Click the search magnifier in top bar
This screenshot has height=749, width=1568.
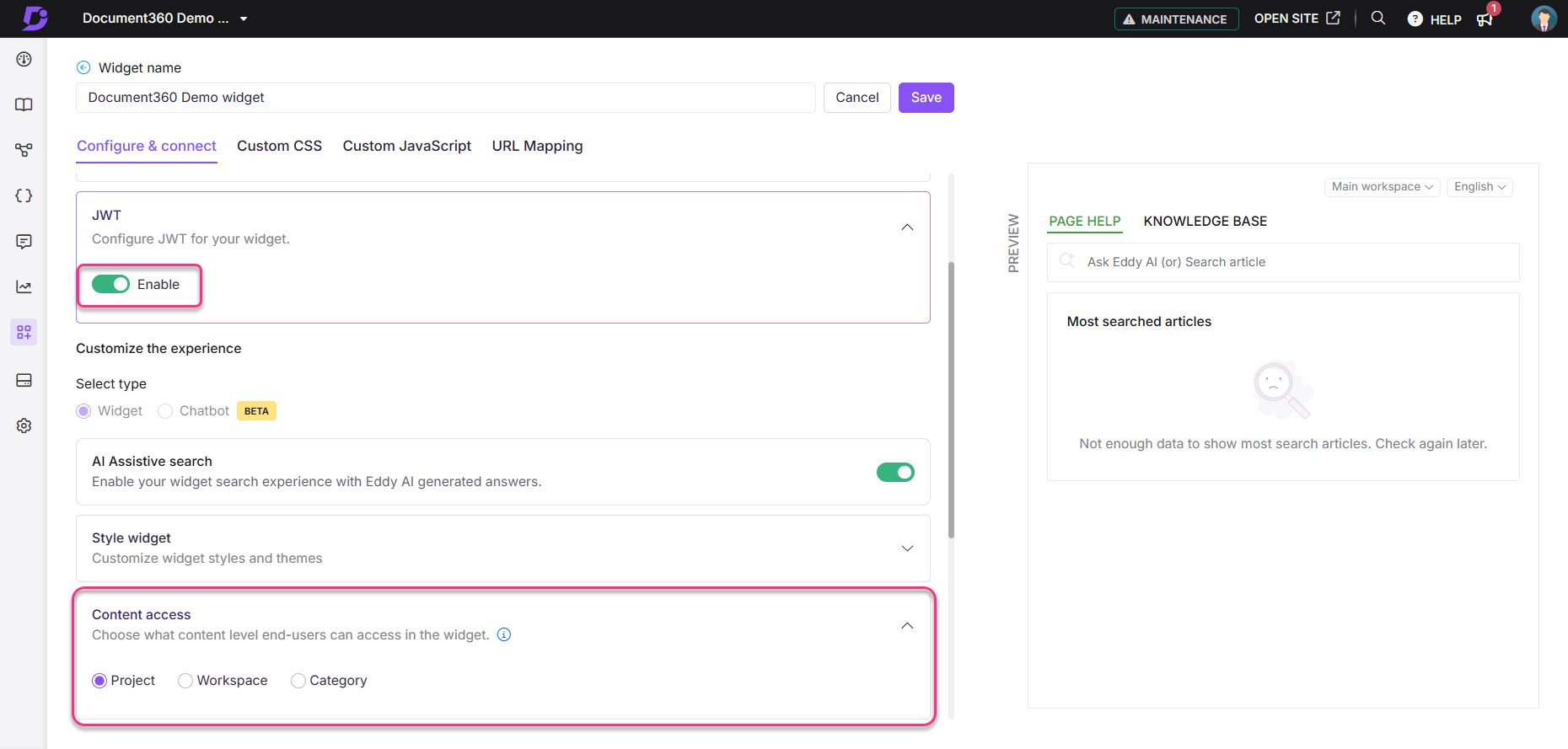pyautogui.click(x=1378, y=18)
